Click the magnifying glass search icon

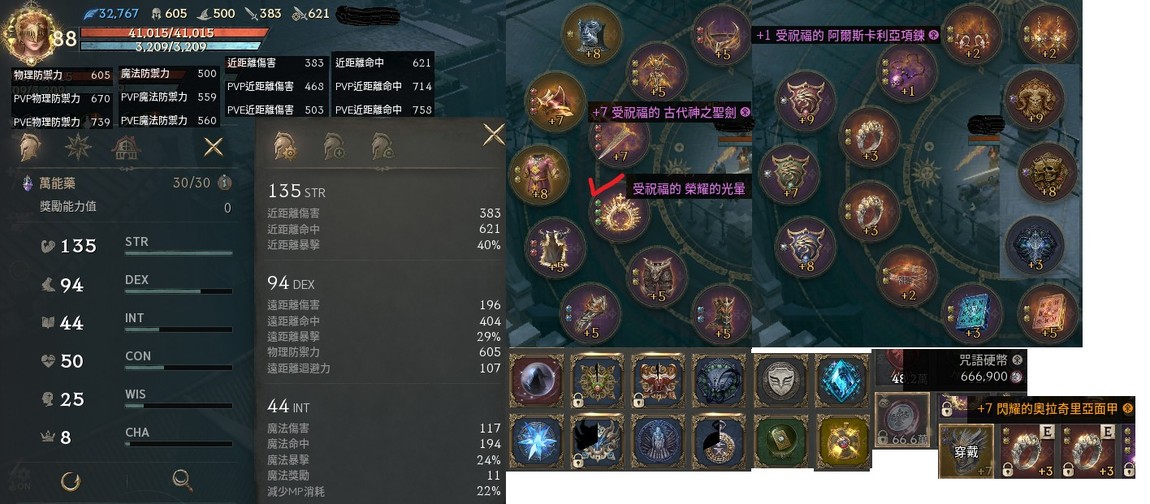183,481
